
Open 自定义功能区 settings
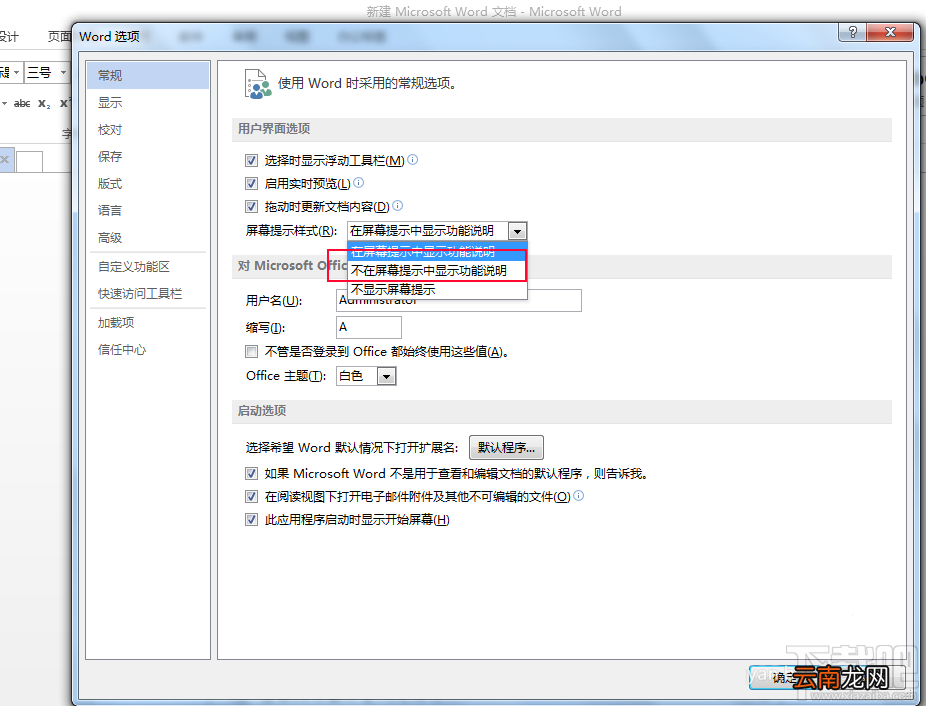[x=148, y=266]
